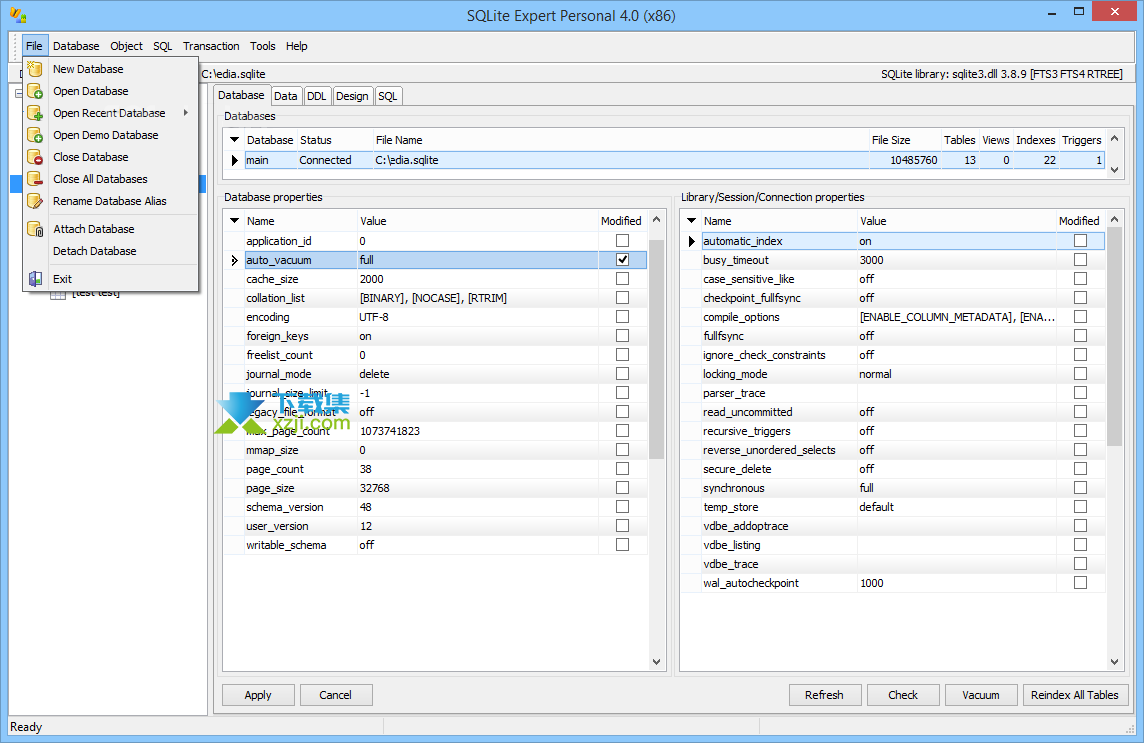Click Reindex All Tables button
This screenshot has width=1144, height=743.
click(x=1075, y=695)
